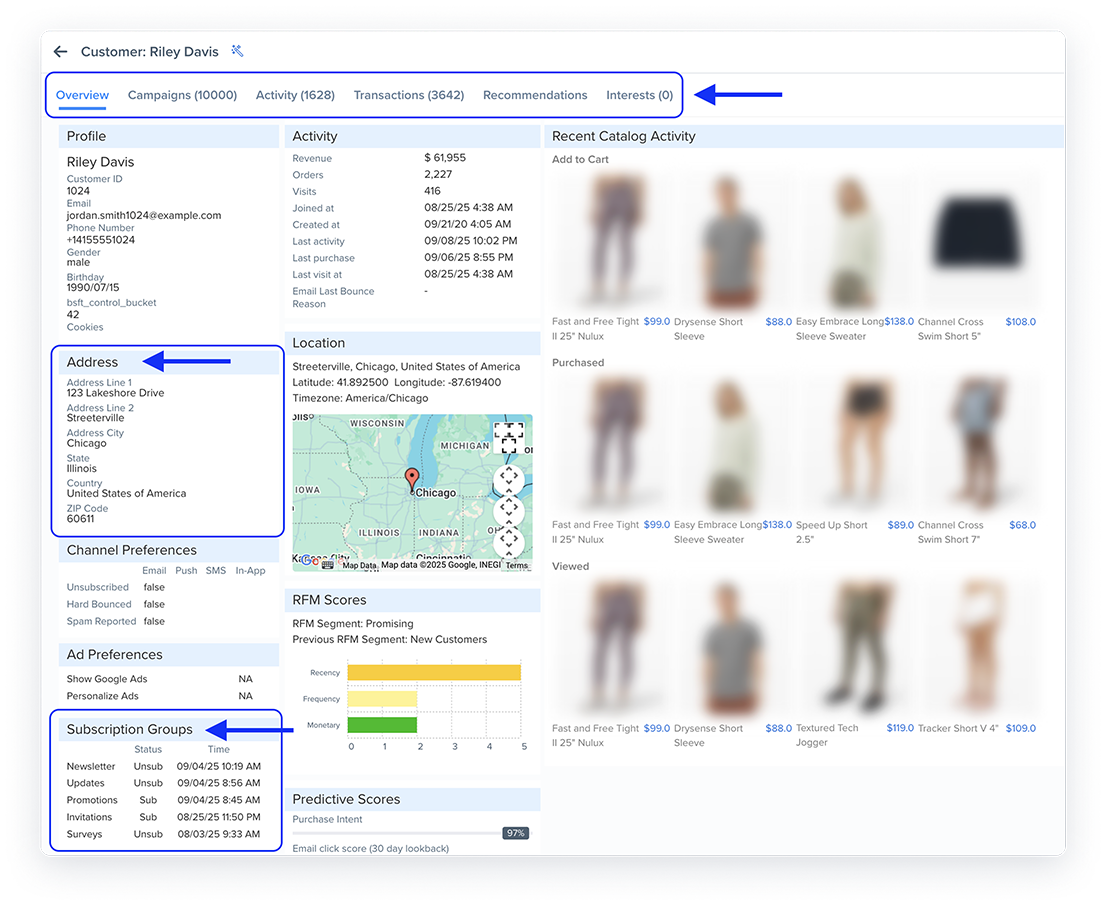The width and height of the screenshot is (1105, 905).
Task: Click the magic wand icon near Riley Davis
Action: coord(237,51)
